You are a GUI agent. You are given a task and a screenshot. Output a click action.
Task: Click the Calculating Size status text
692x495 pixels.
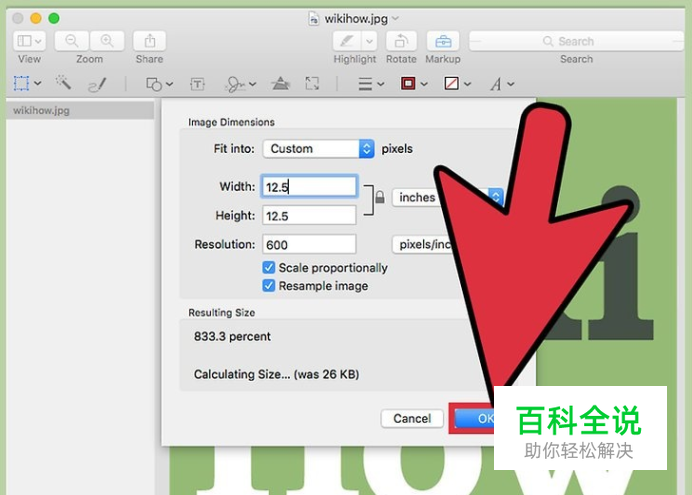tap(276, 375)
